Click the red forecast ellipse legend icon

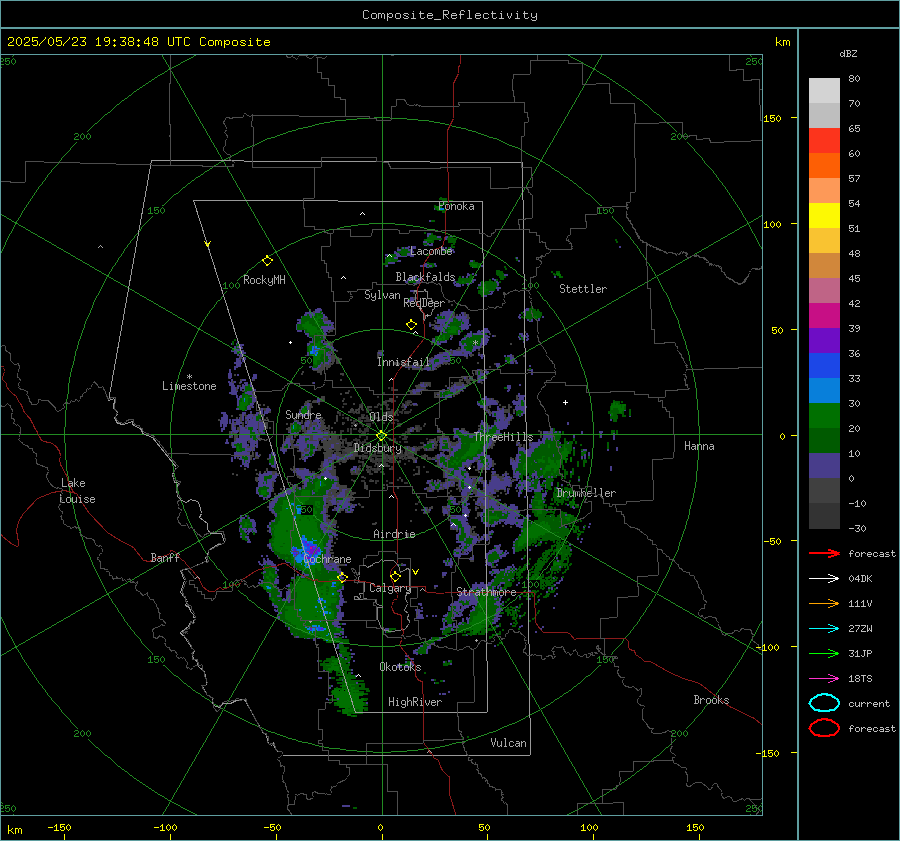[824, 728]
